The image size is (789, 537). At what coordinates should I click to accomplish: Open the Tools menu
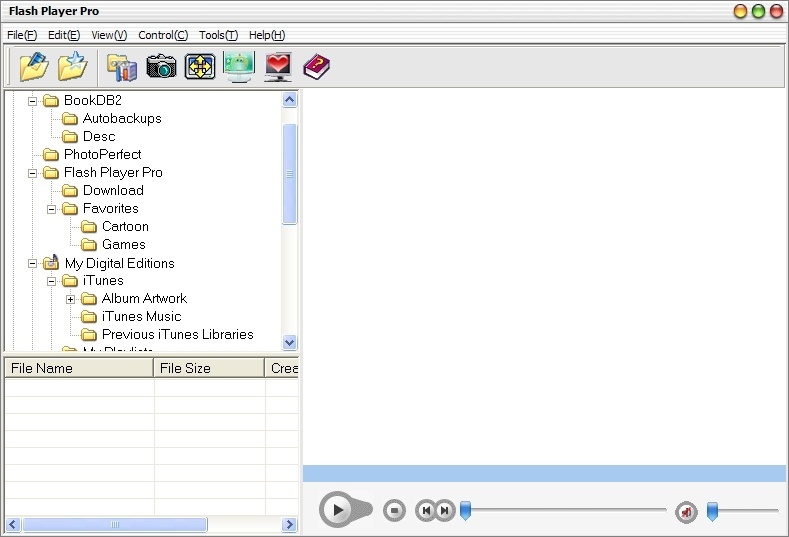click(218, 35)
